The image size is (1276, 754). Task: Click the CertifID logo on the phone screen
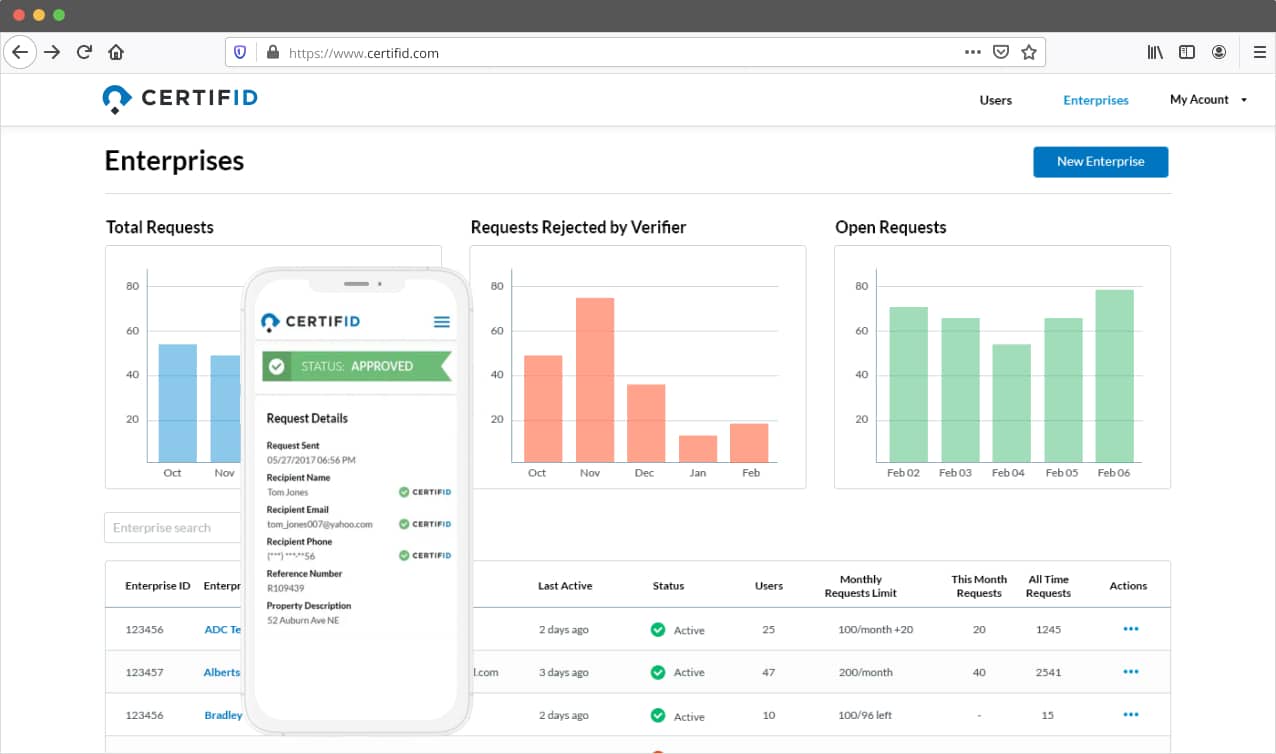coord(310,321)
